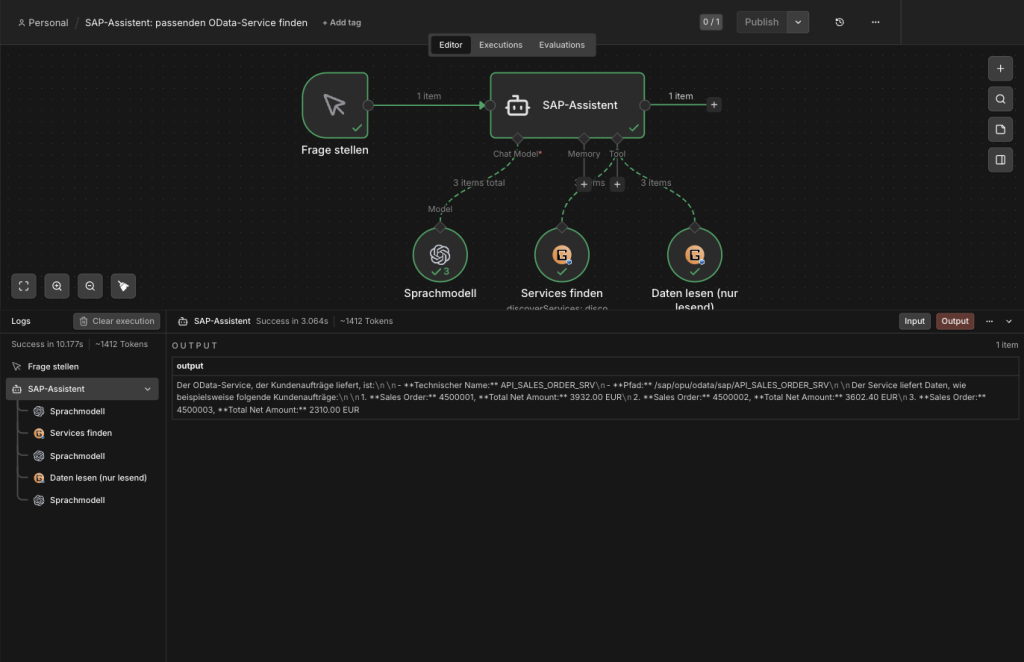The width and height of the screenshot is (1024, 662).
Task: Click the 0 / 1 counter badge
Action: (711, 22)
